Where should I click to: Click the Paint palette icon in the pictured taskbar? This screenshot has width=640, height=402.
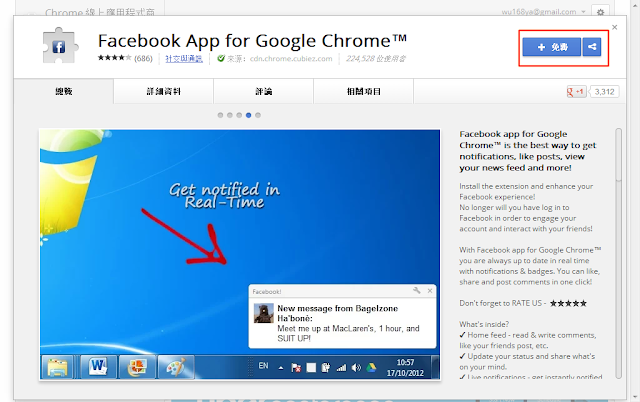[x=175, y=367]
